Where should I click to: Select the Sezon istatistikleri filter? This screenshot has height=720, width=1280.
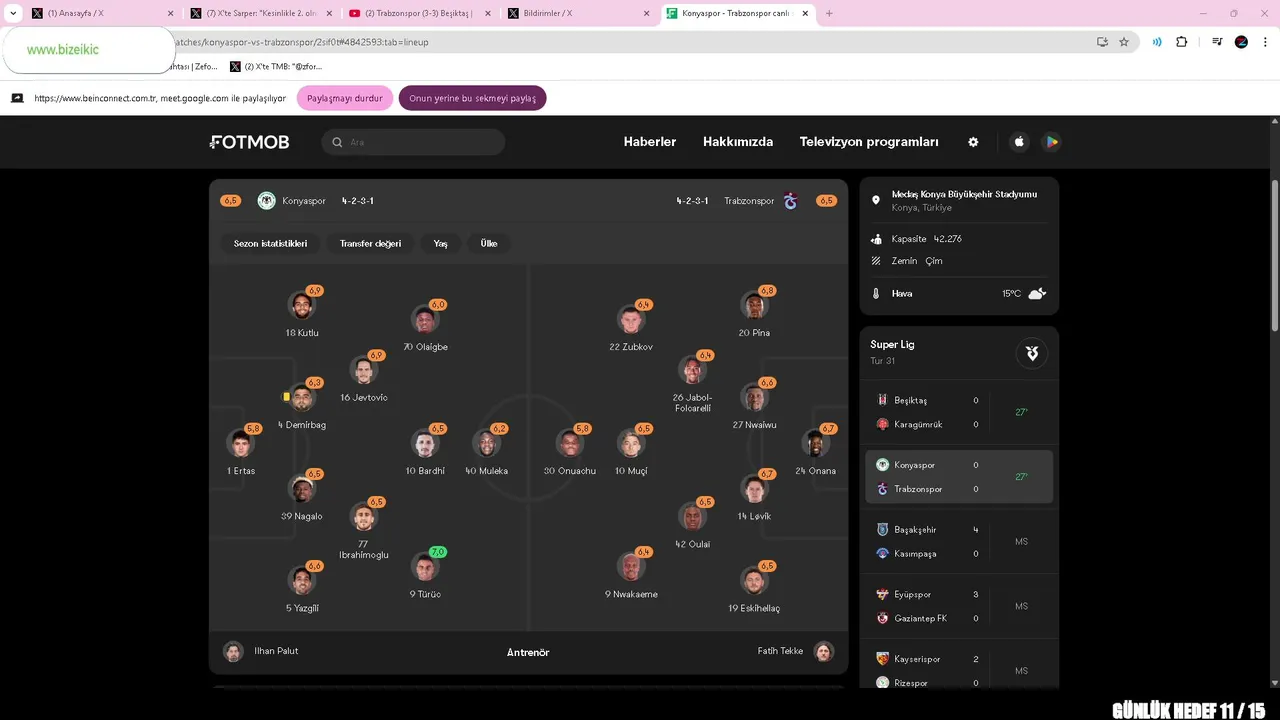(x=270, y=244)
